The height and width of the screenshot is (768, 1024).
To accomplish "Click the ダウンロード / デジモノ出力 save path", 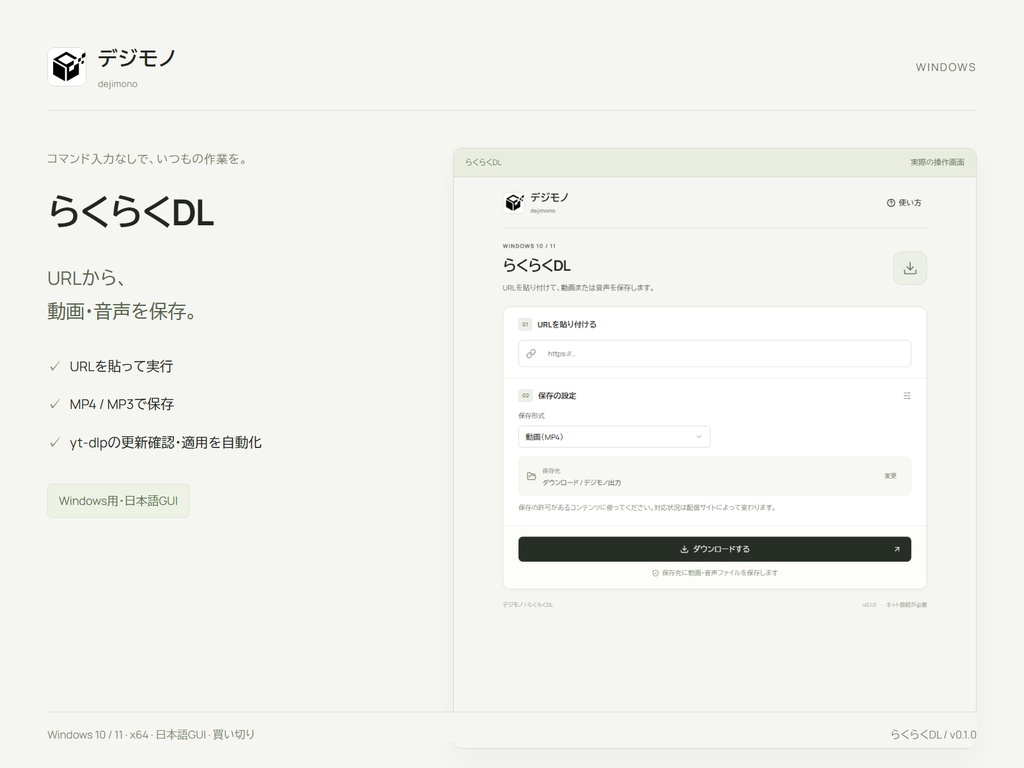I will pos(581,483).
